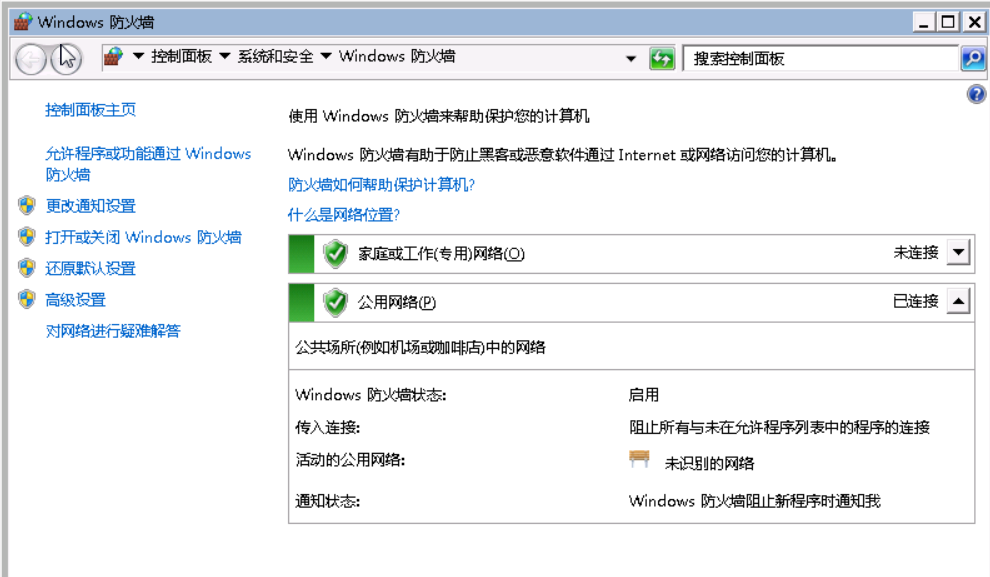Click the 已连接 status text
This screenshot has height=577, width=990.
915,301
